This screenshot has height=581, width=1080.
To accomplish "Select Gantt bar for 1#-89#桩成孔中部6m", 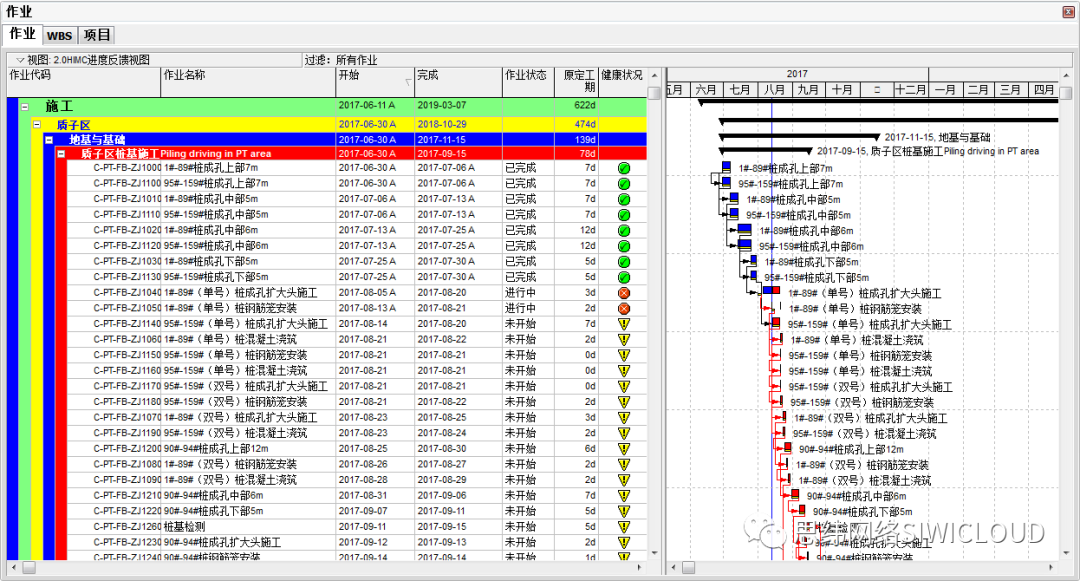I will [x=744, y=230].
